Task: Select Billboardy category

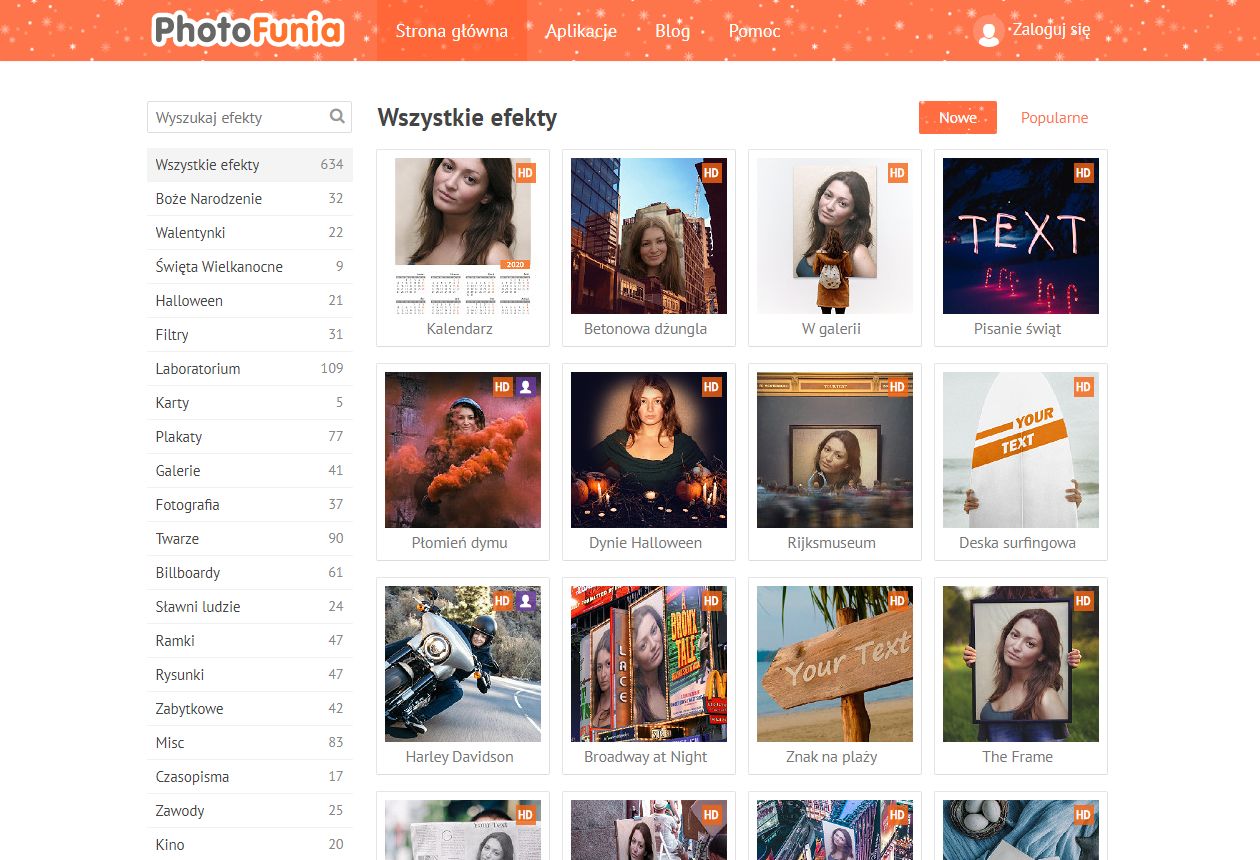Action: (x=249, y=573)
